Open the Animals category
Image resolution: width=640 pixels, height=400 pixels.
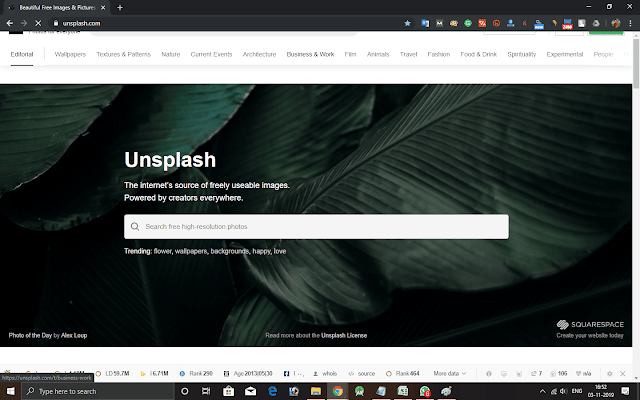[x=378, y=54]
